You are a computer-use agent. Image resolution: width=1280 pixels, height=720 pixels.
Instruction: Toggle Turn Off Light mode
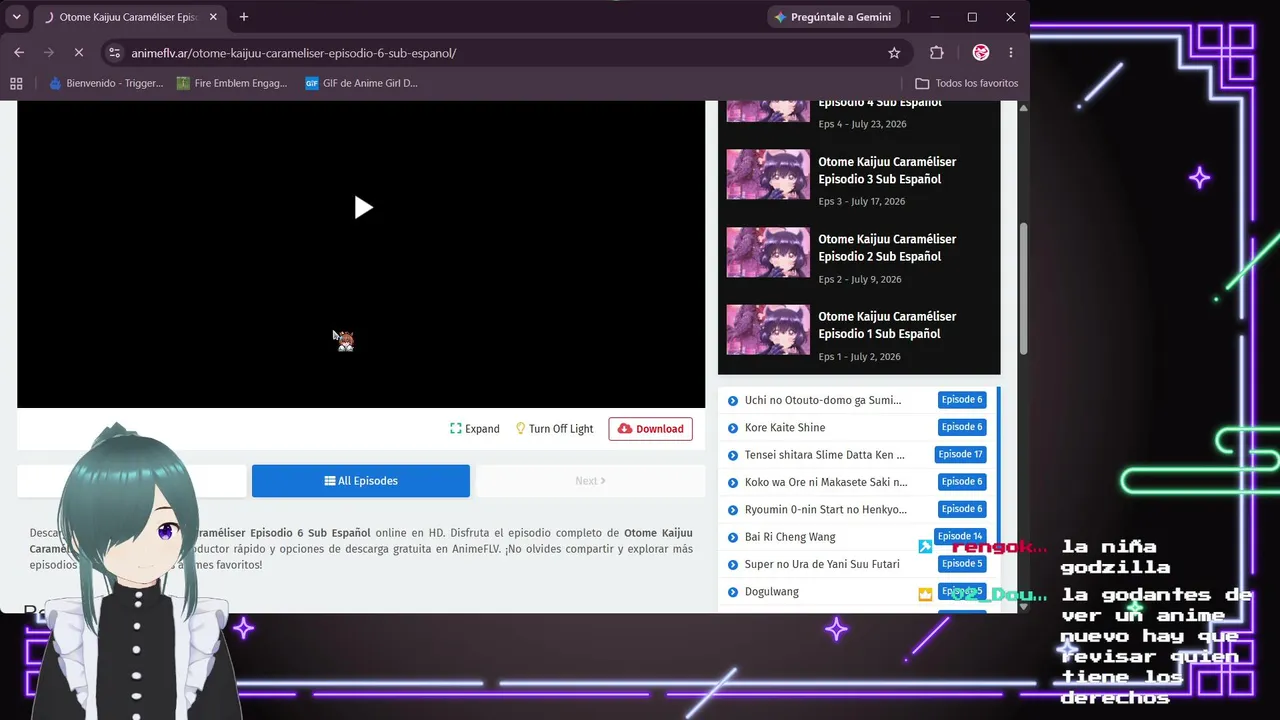pos(555,429)
